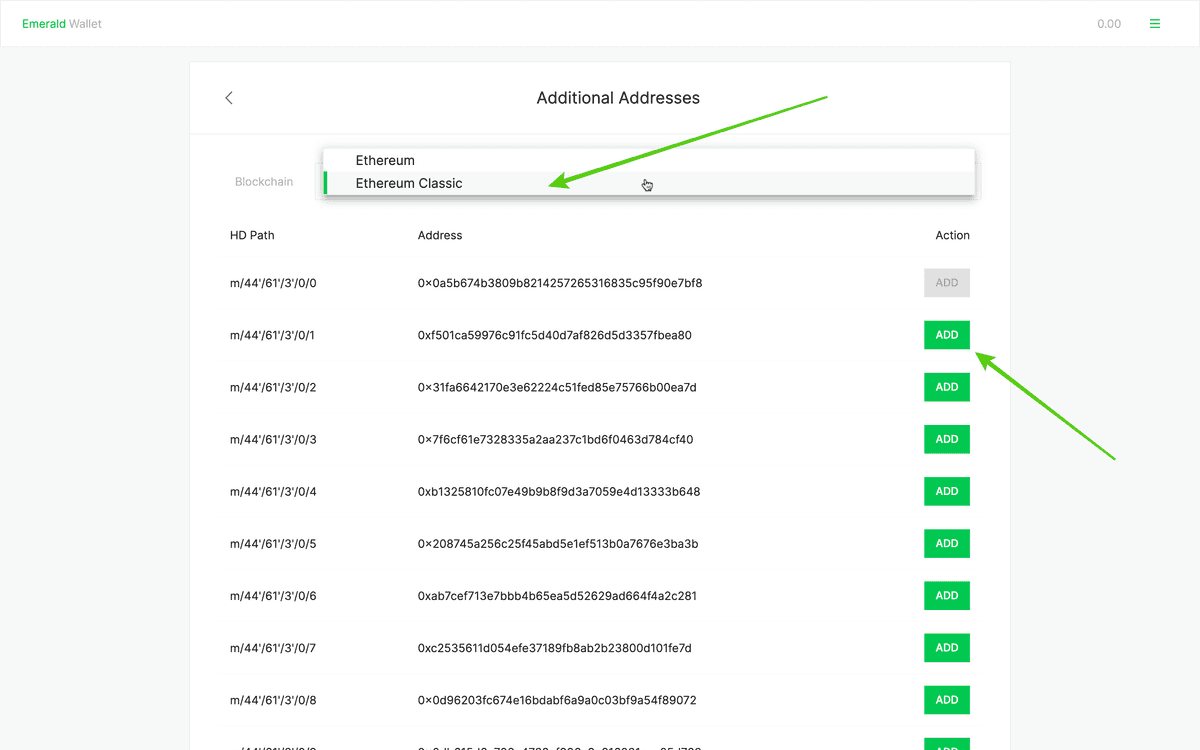Open the hamburger menu icon
1200x750 pixels.
point(1155,23)
